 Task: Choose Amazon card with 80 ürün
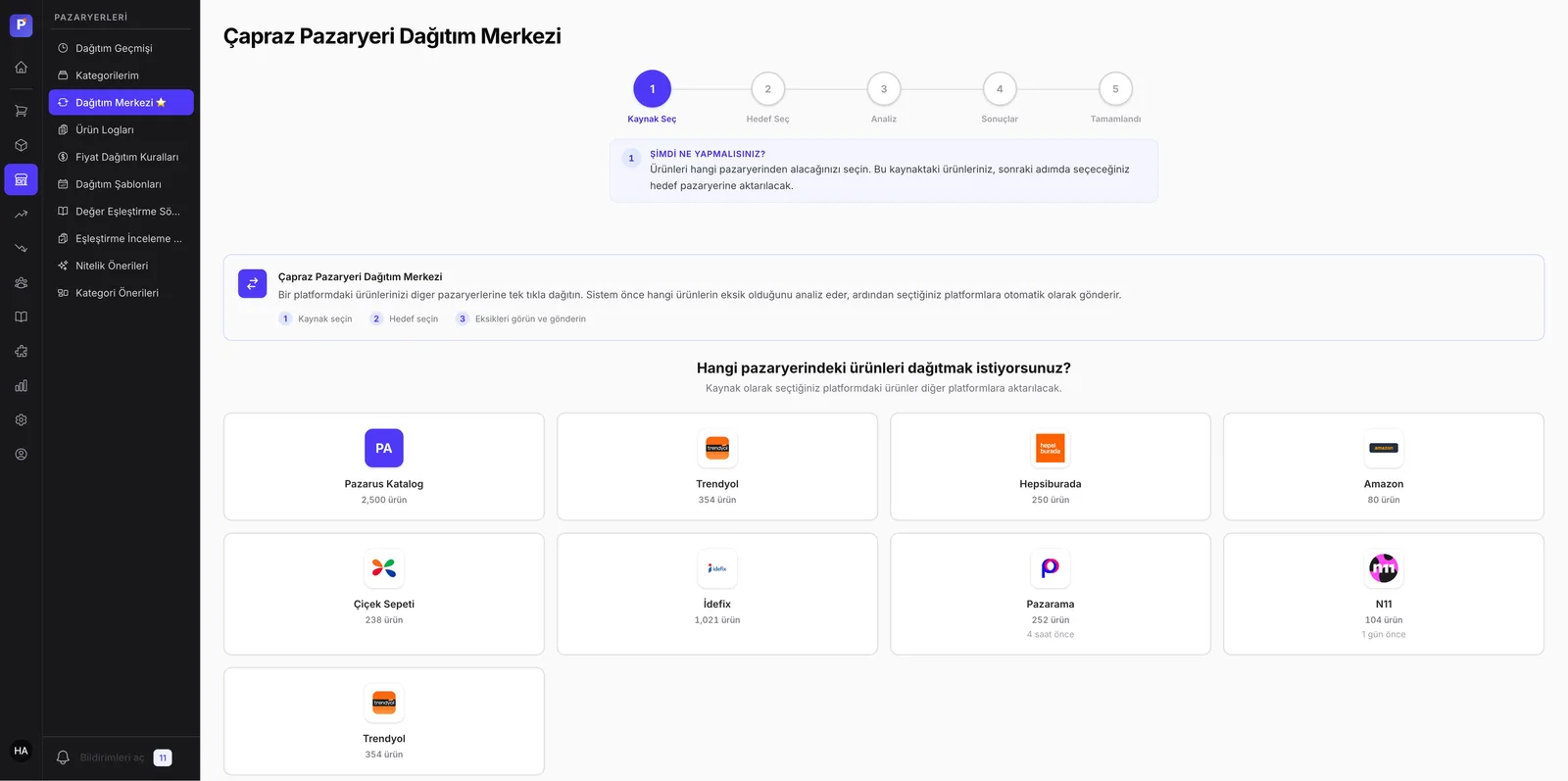[1384, 466]
